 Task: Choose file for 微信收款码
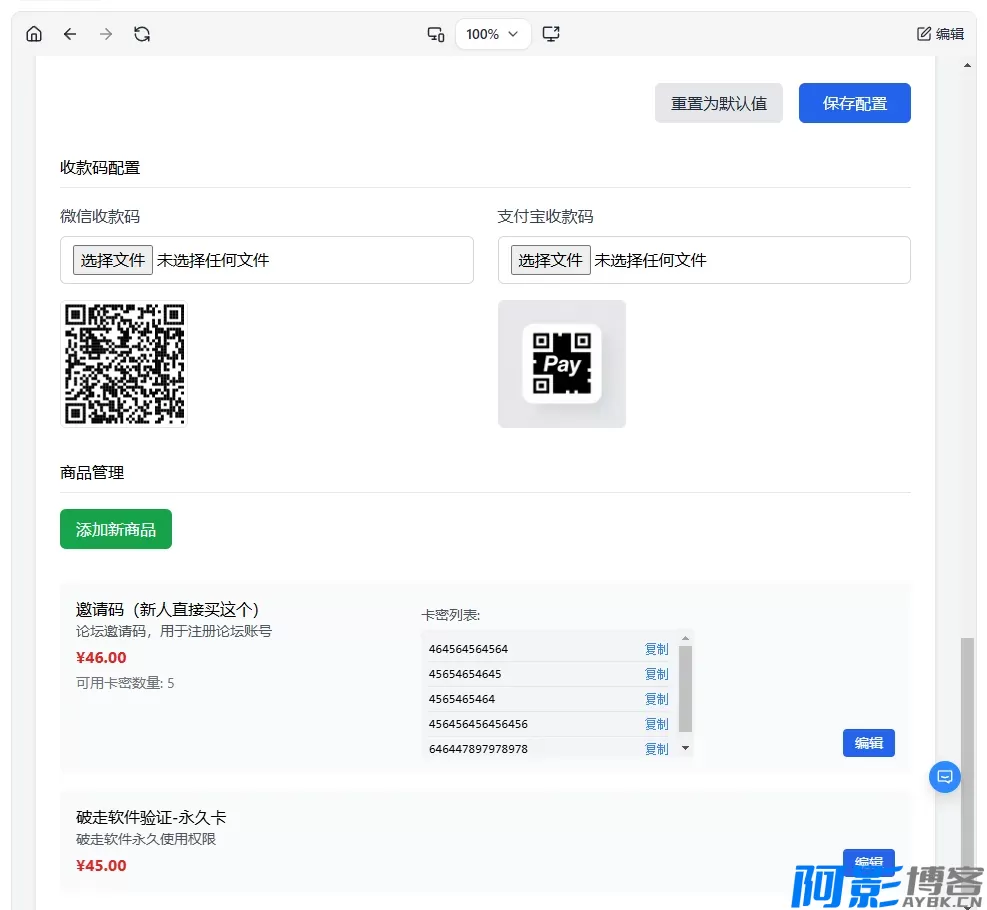[113, 260]
